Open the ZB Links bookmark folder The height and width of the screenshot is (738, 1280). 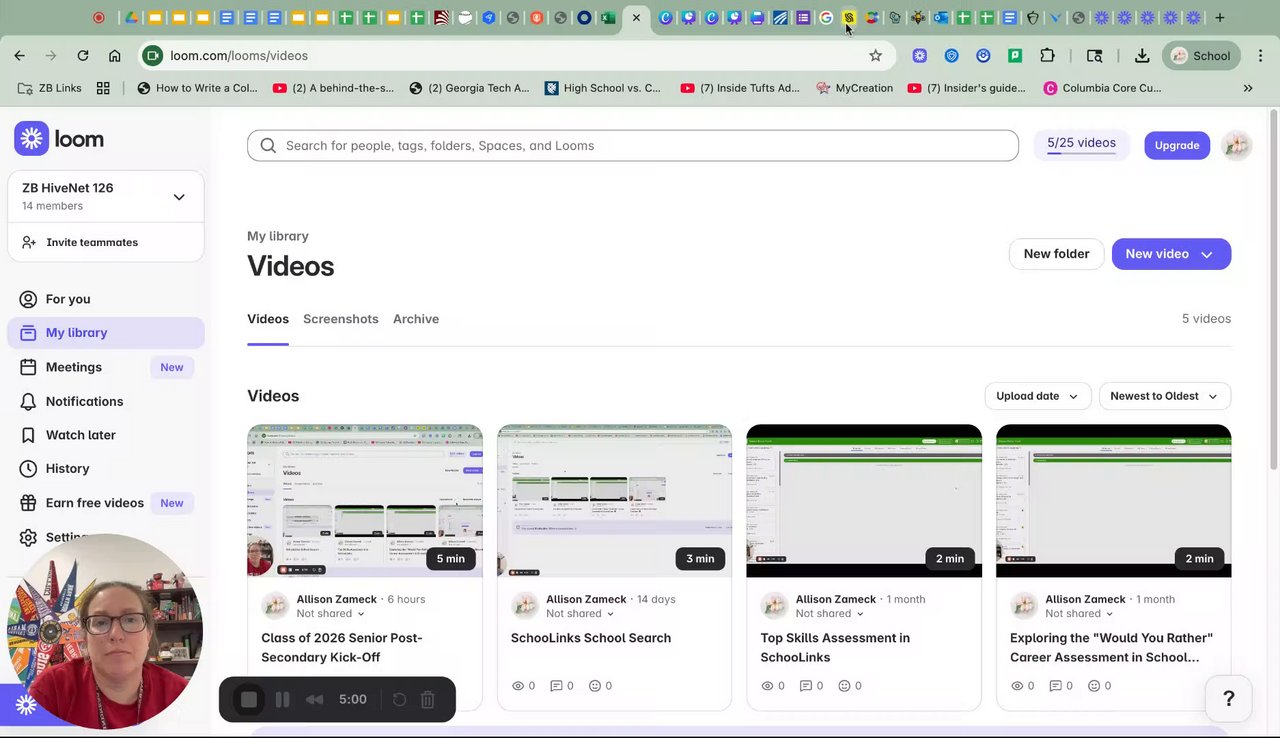click(50, 88)
